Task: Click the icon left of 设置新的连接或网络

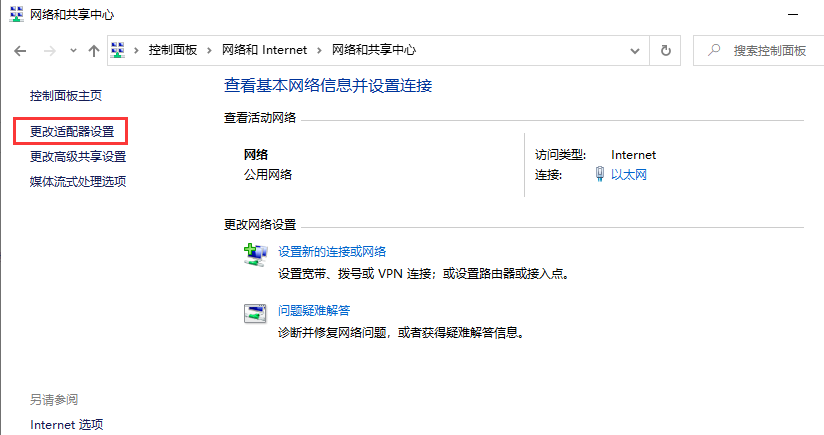Action: (x=255, y=254)
